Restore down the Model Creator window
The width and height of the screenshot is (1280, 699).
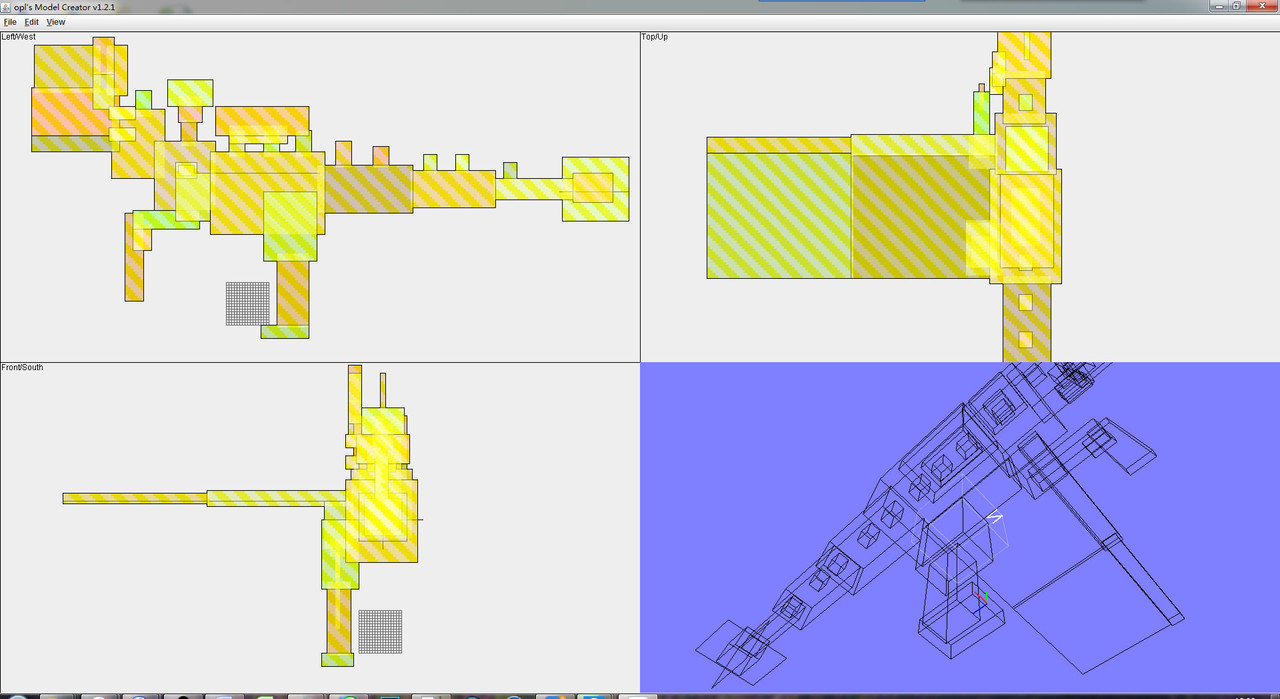tap(1237, 5)
